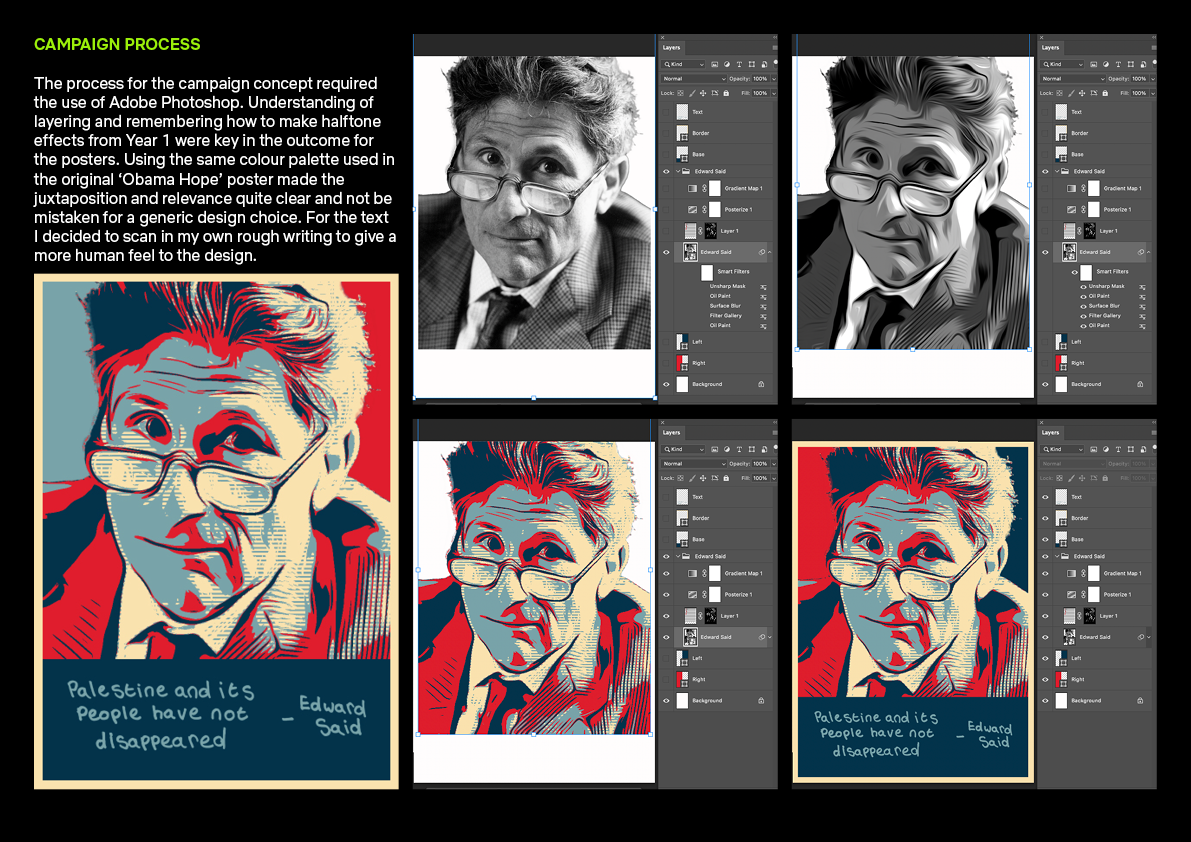Hide Posterize 1 in unbordered poster's Layers panel
The image size is (1191, 842).
667,594
